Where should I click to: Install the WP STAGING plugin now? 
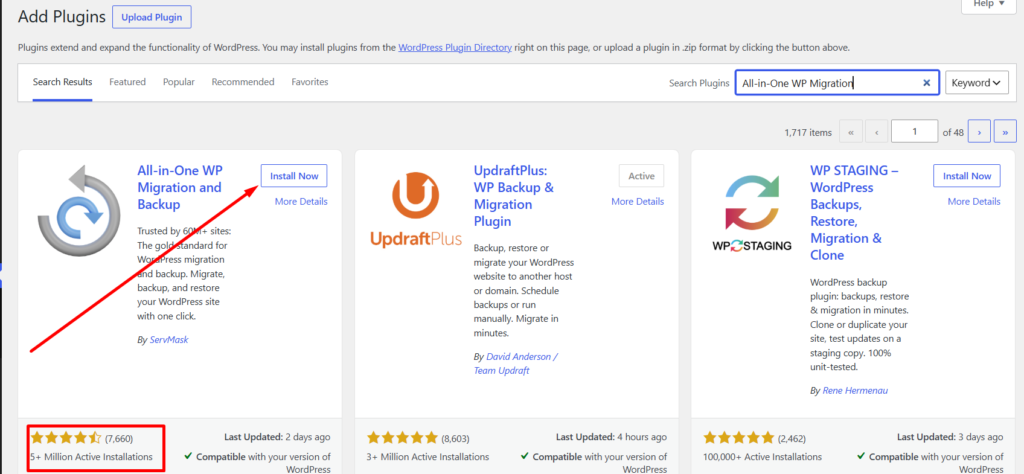tap(967, 176)
